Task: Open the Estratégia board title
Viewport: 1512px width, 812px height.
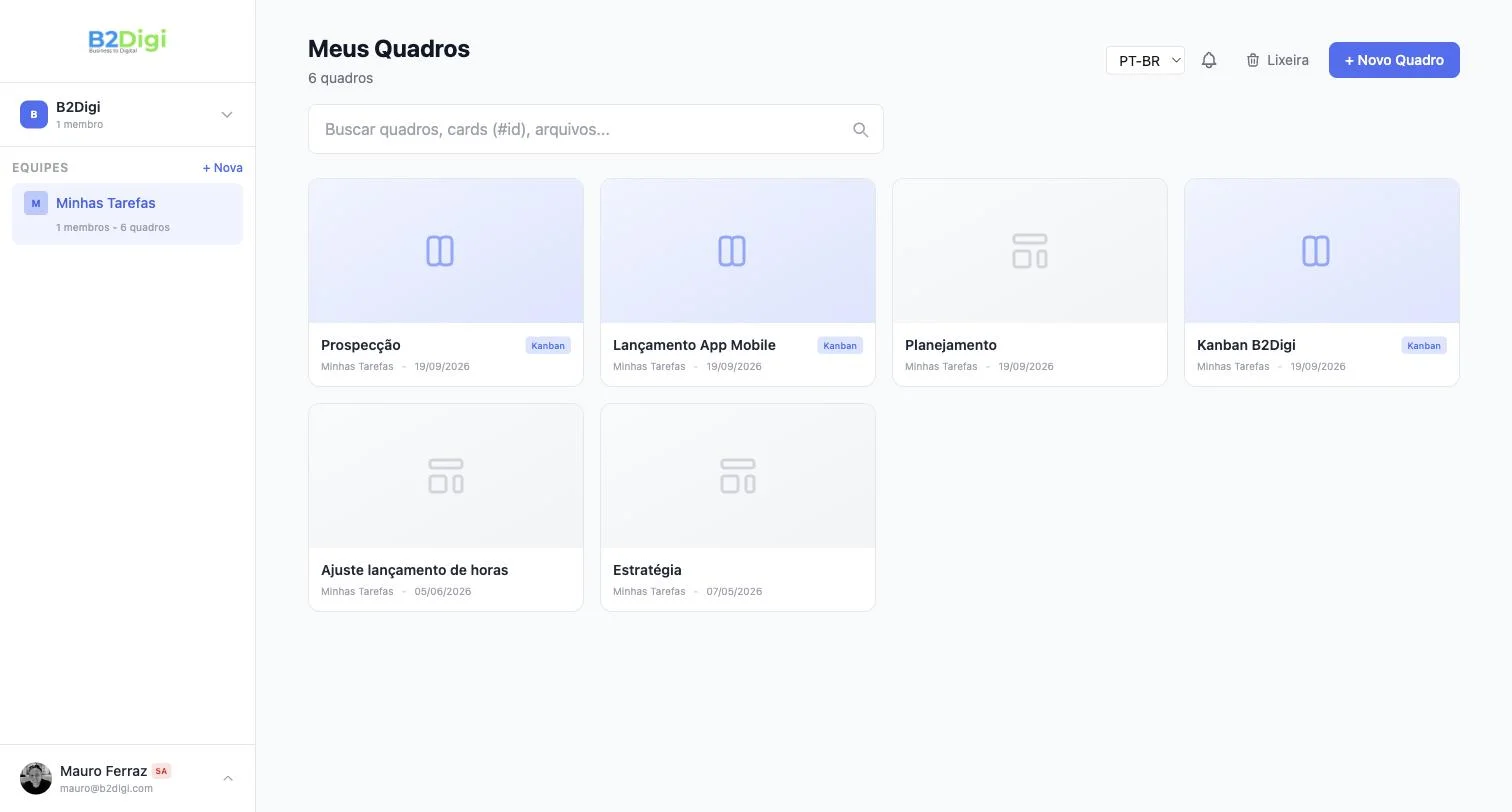Action: (647, 570)
